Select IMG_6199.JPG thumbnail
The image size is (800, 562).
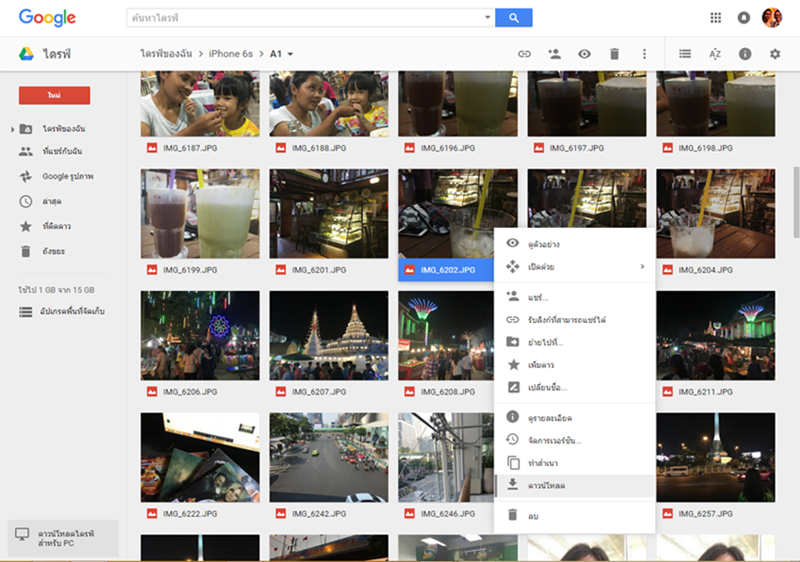click(200, 214)
